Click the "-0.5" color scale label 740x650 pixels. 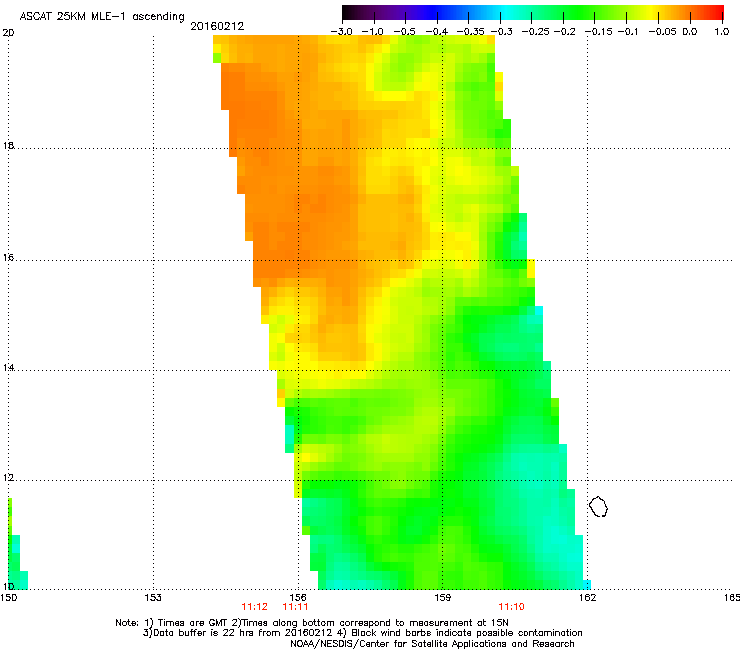tap(404, 32)
